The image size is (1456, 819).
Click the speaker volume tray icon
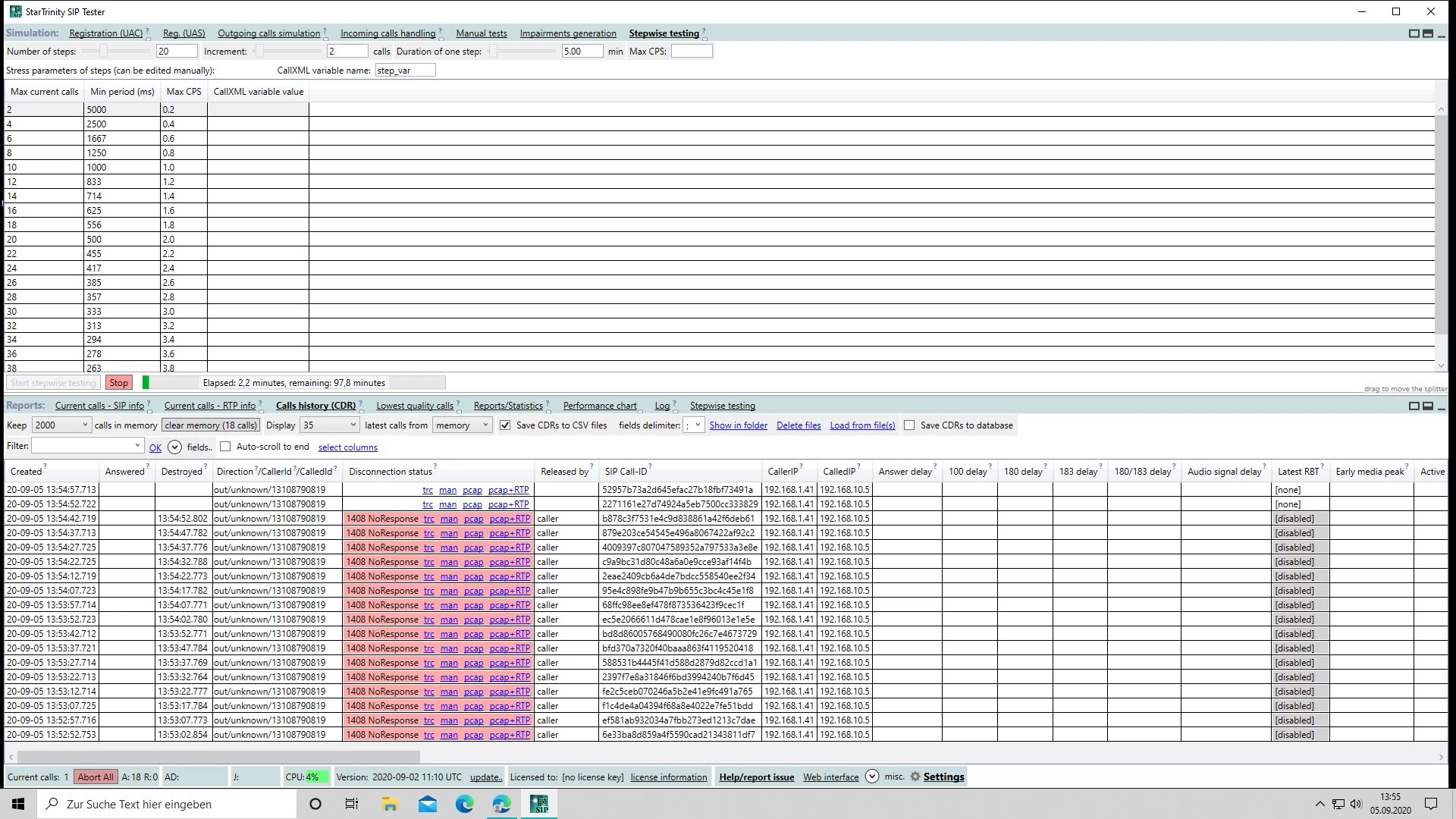click(1356, 804)
